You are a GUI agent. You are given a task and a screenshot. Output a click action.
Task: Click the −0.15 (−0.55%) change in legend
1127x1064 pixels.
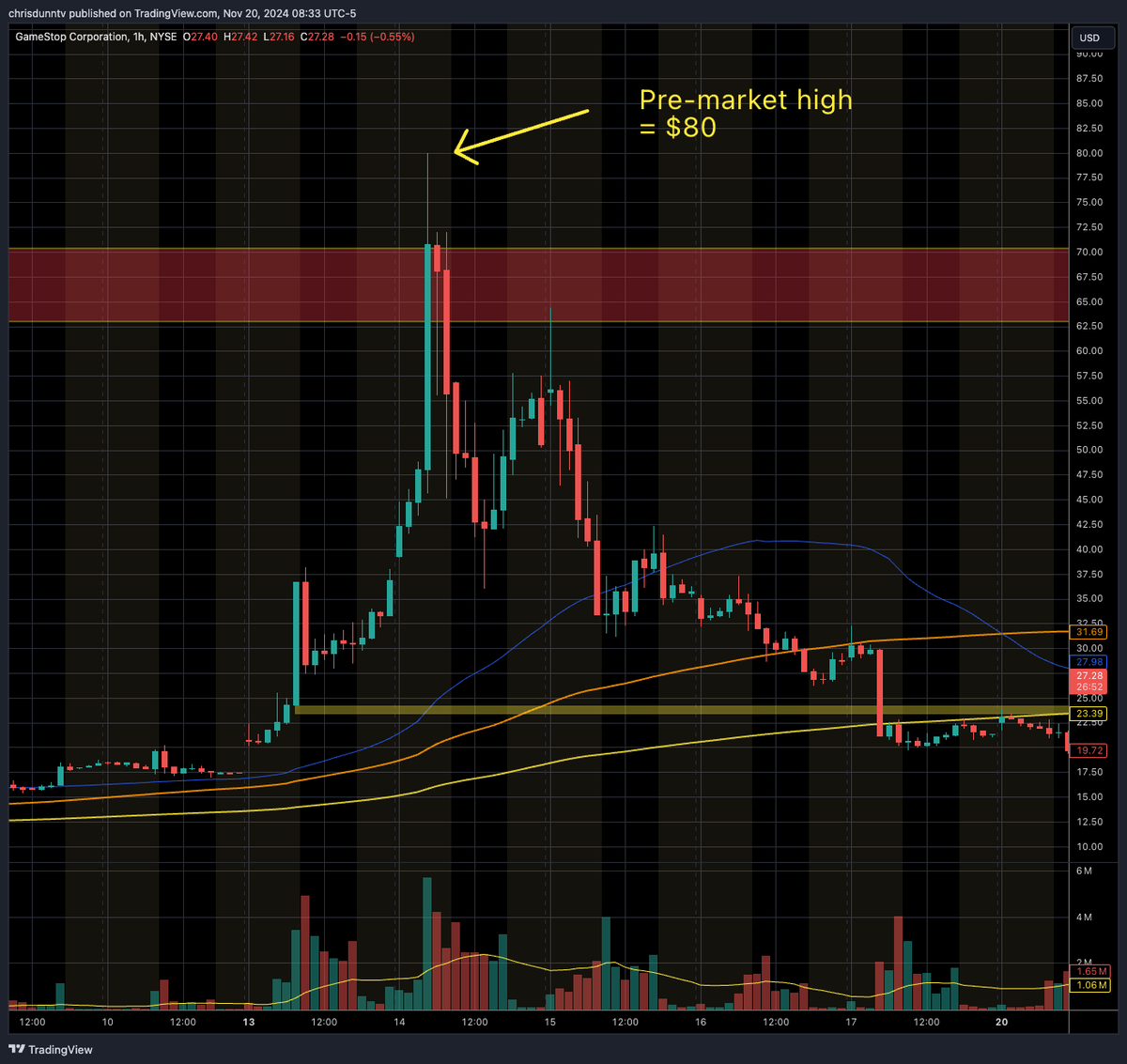(x=378, y=37)
